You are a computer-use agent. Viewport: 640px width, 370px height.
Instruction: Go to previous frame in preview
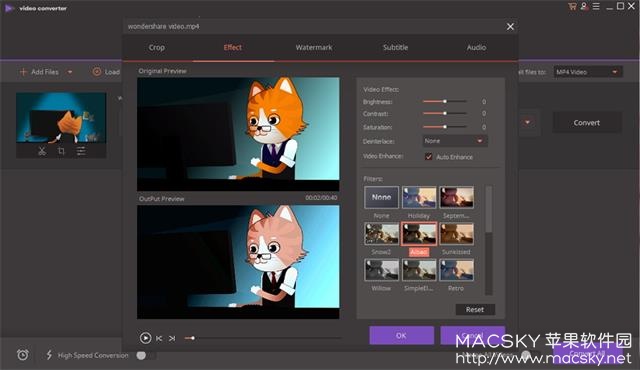coord(159,338)
